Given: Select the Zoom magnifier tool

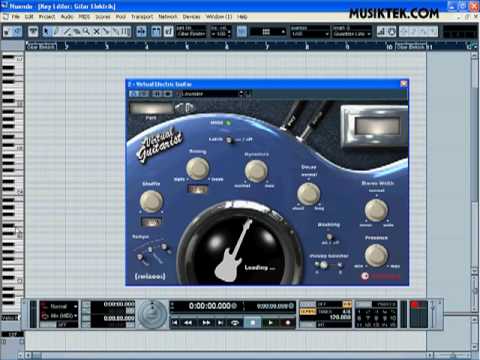Looking at the screenshot, I should [x=86, y=32].
